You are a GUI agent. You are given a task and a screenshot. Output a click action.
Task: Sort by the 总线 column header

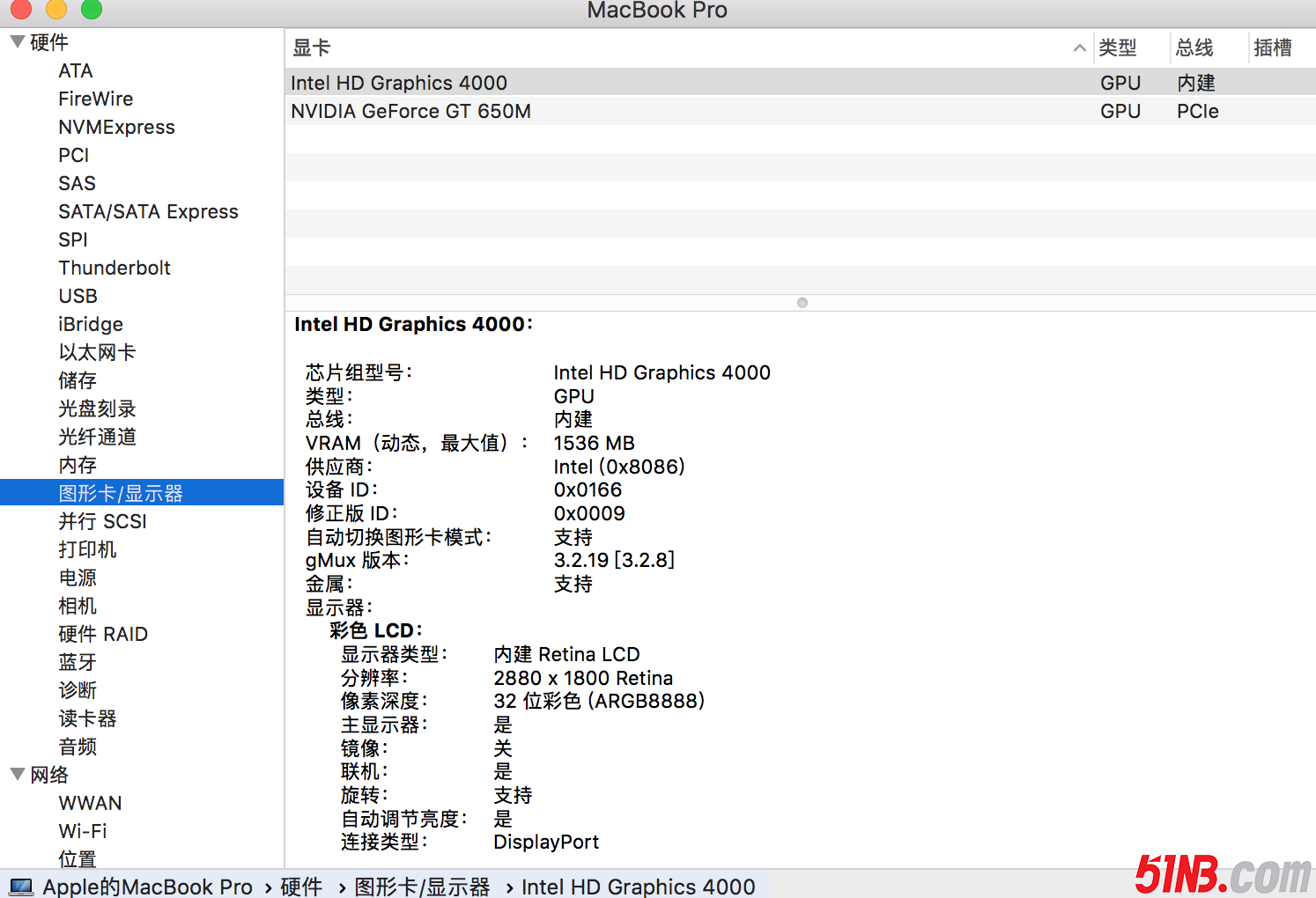[1194, 48]
